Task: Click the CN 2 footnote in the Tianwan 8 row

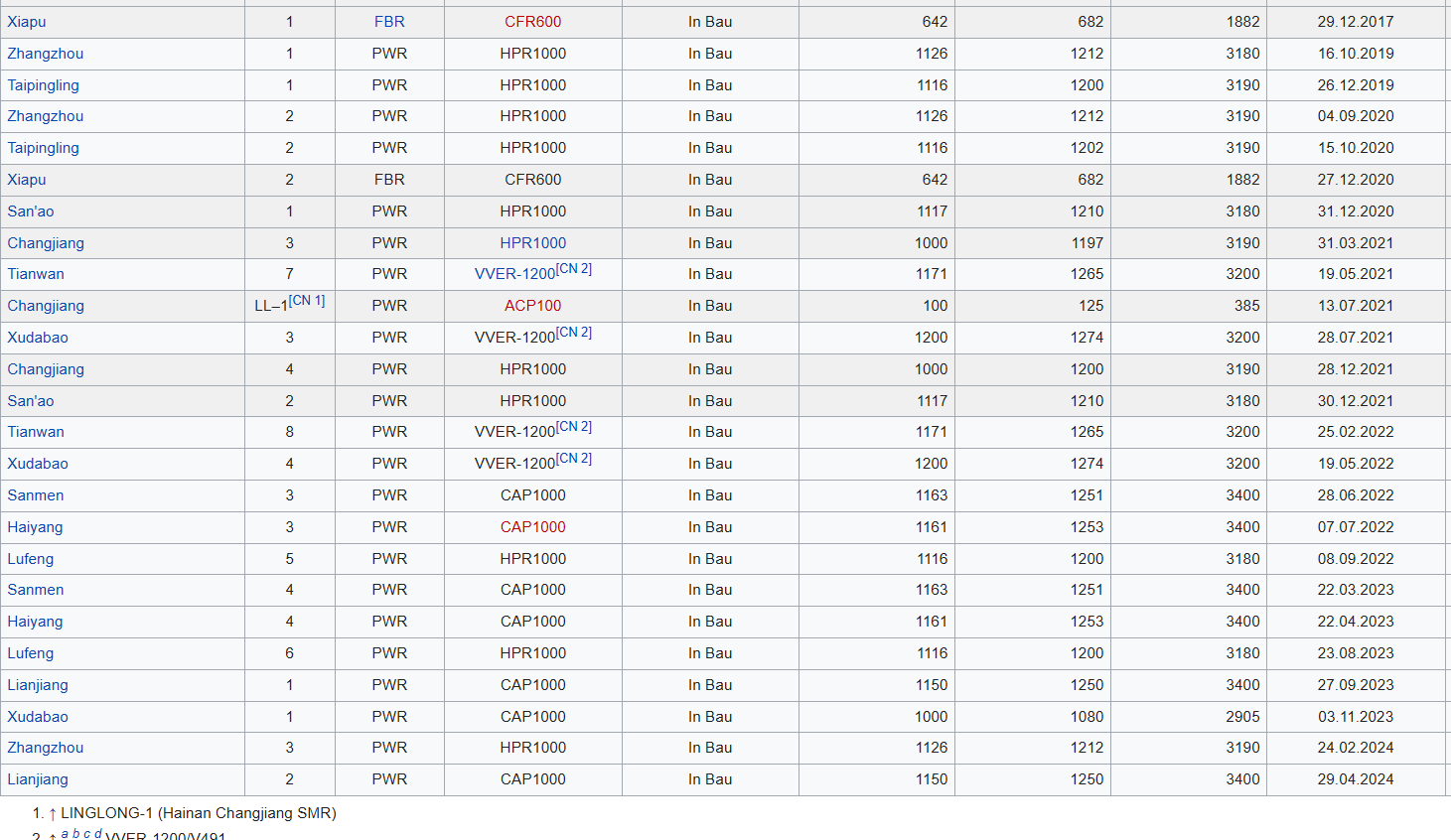Action: click(574, 427)
